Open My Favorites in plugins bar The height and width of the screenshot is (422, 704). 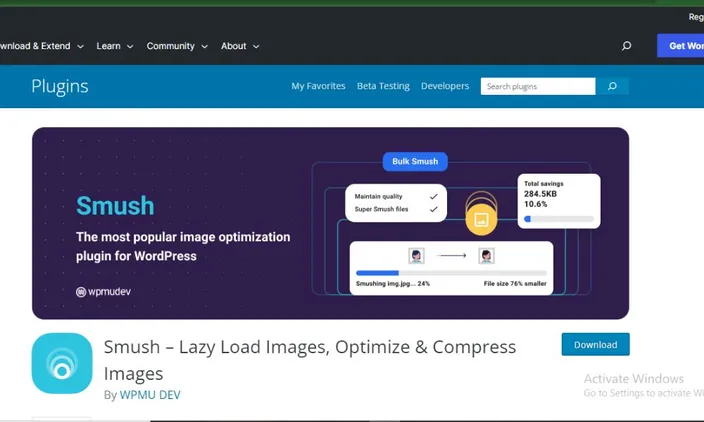click(318, 86)
